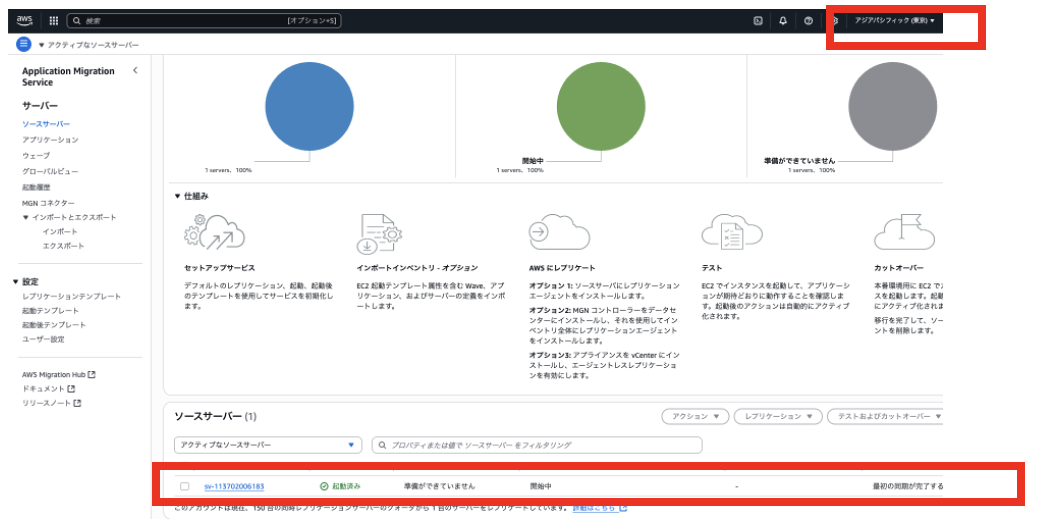Open the レプリケーション dropdown button
This screenshot has height=520, width=1038.
point(778,416)
